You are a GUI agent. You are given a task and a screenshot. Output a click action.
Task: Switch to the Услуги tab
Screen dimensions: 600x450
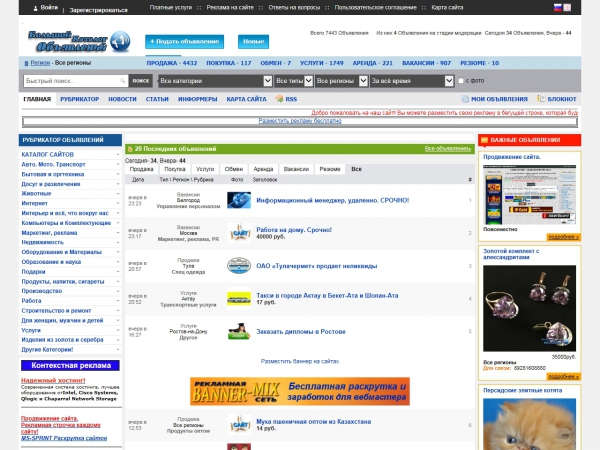coord(205,169)
